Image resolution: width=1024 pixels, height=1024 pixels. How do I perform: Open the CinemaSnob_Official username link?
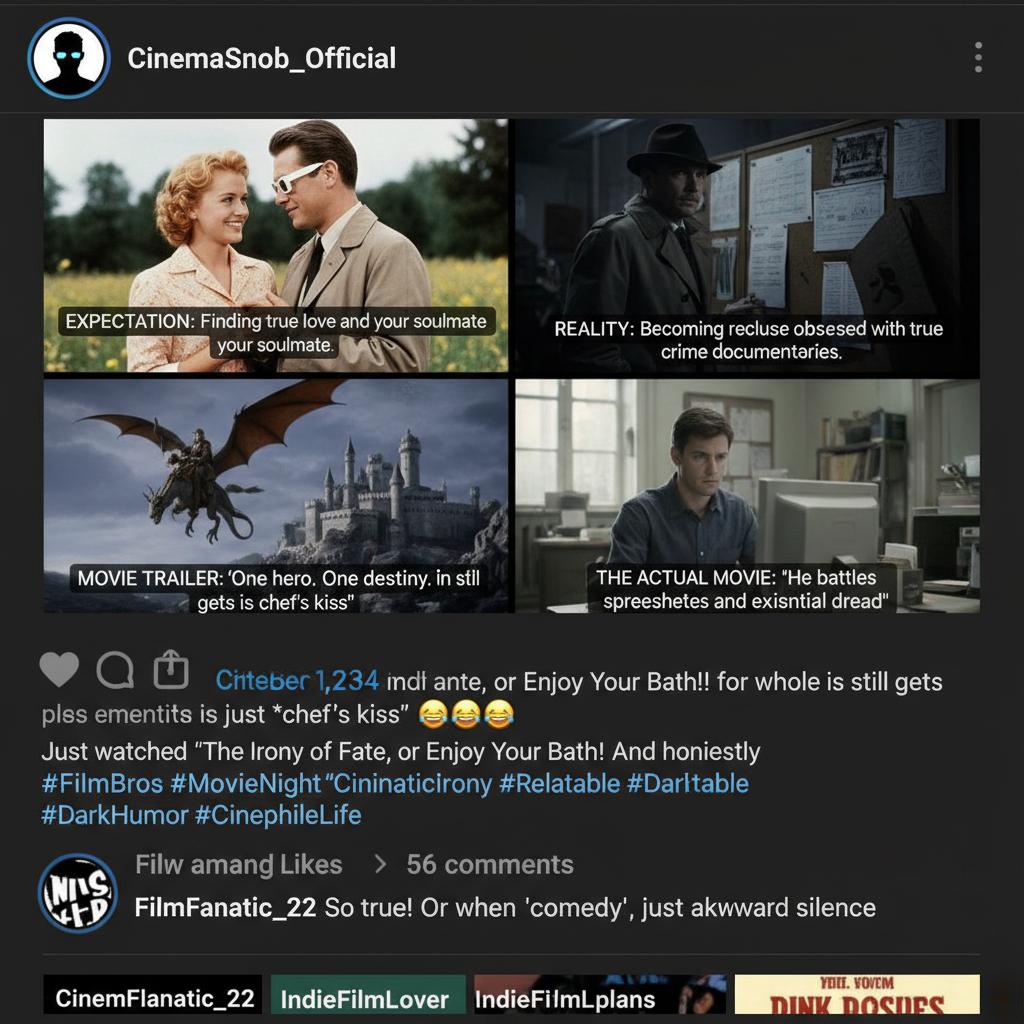pos(262,58)
